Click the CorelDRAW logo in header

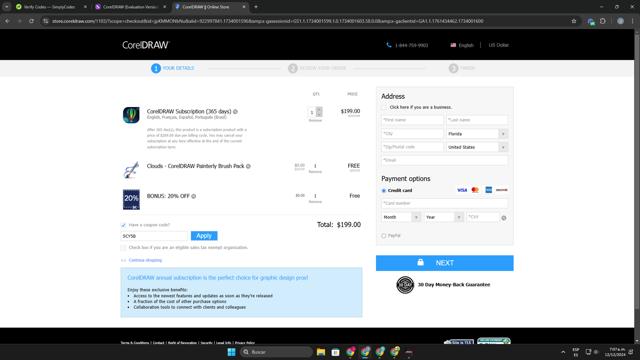[145, 45]
